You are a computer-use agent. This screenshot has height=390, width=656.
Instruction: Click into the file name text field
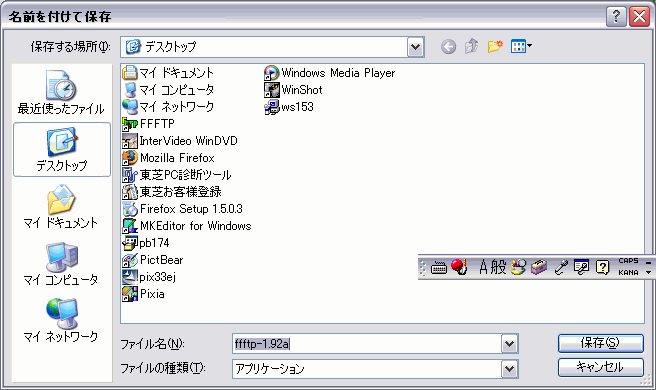367,344
